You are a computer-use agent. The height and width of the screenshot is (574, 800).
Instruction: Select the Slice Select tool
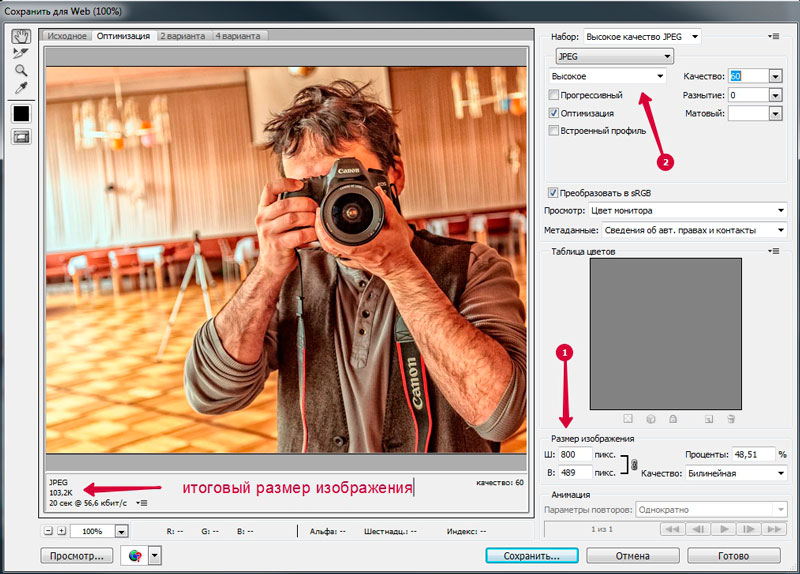[x=20, y=52]
